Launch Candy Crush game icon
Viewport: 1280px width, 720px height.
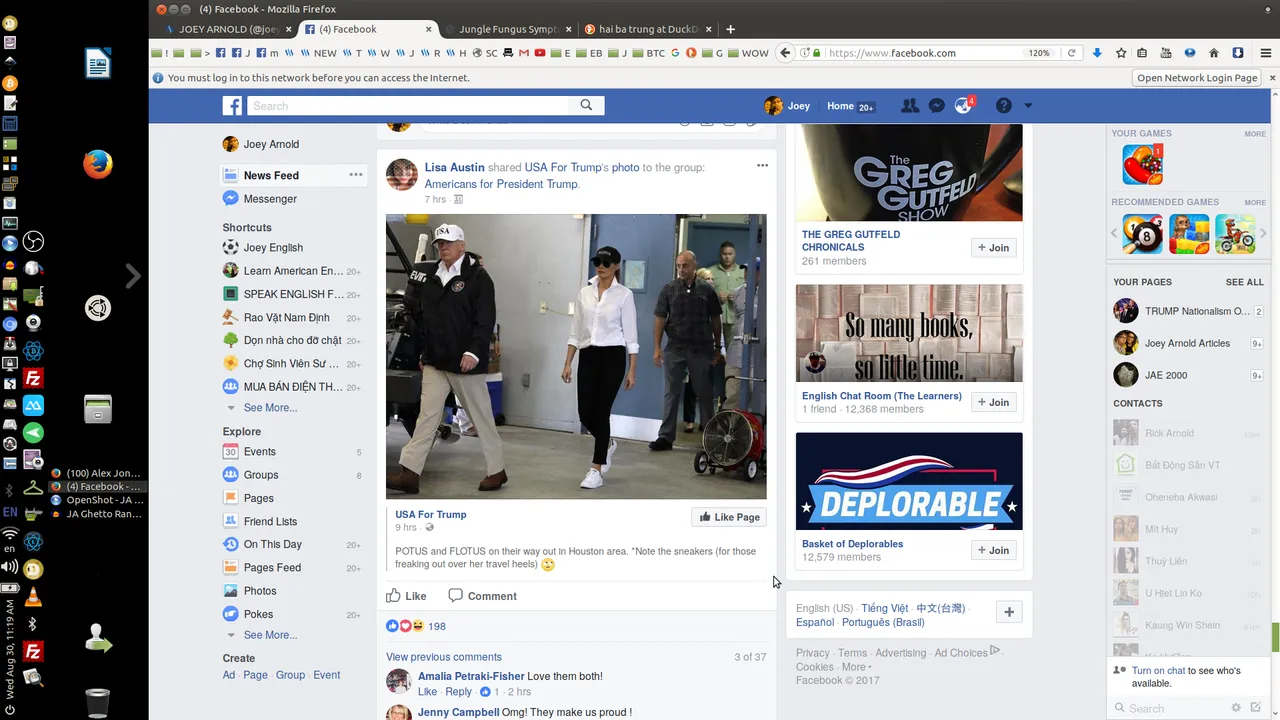[x=1142, y=164]
